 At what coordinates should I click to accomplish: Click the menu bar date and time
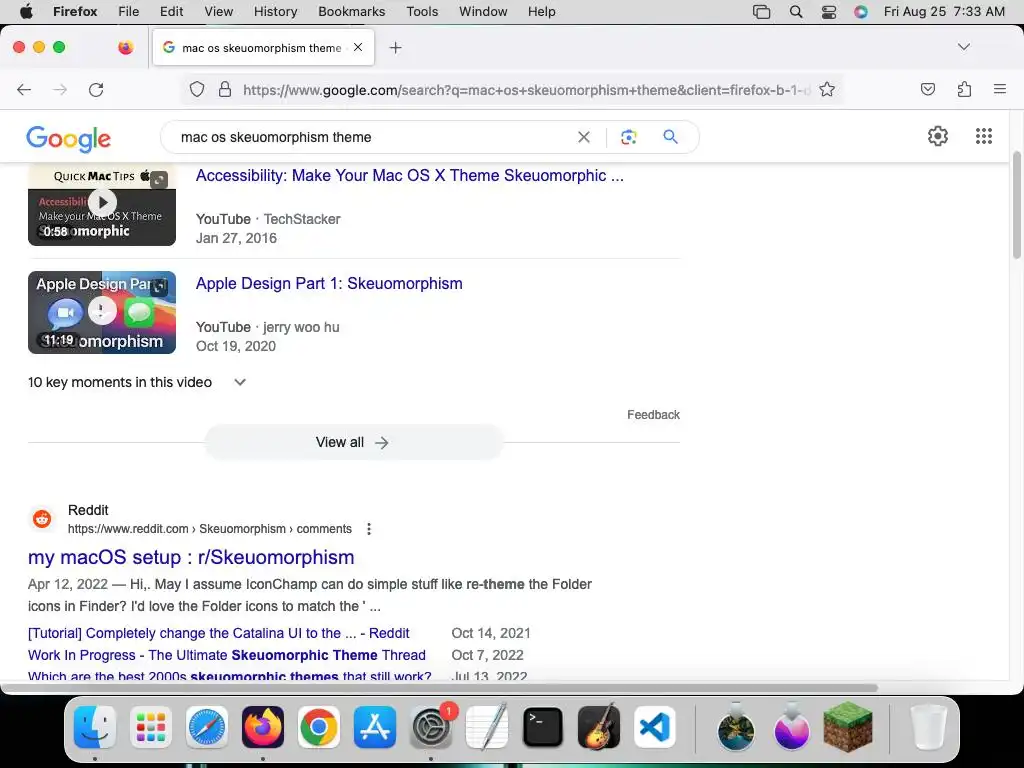944,12
